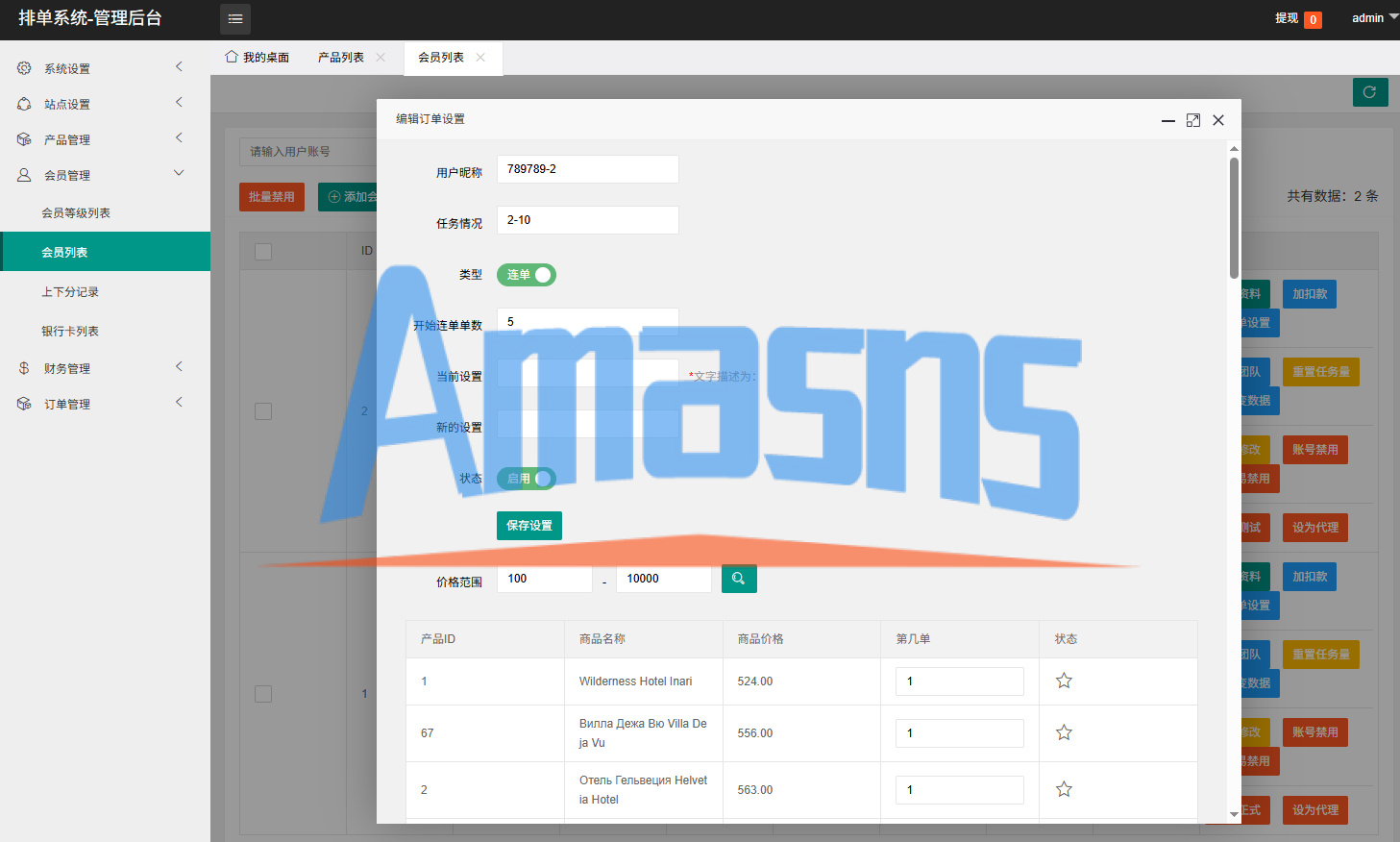The image size is (1400, 842).
Task: Click the search icon beside price range
Action: click(739, 579)
